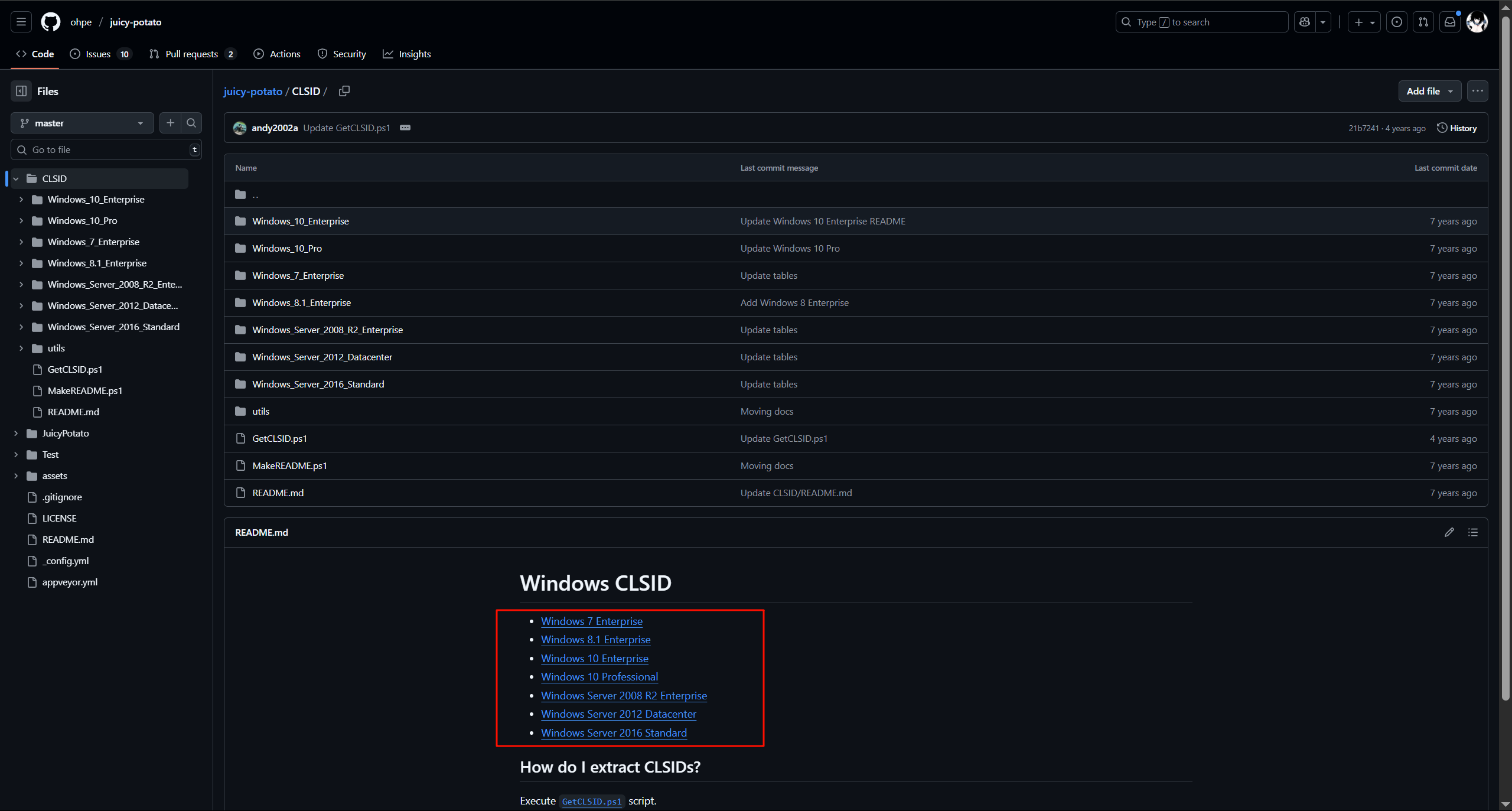Collapse the Files side panel

click(x=21, y=91)
